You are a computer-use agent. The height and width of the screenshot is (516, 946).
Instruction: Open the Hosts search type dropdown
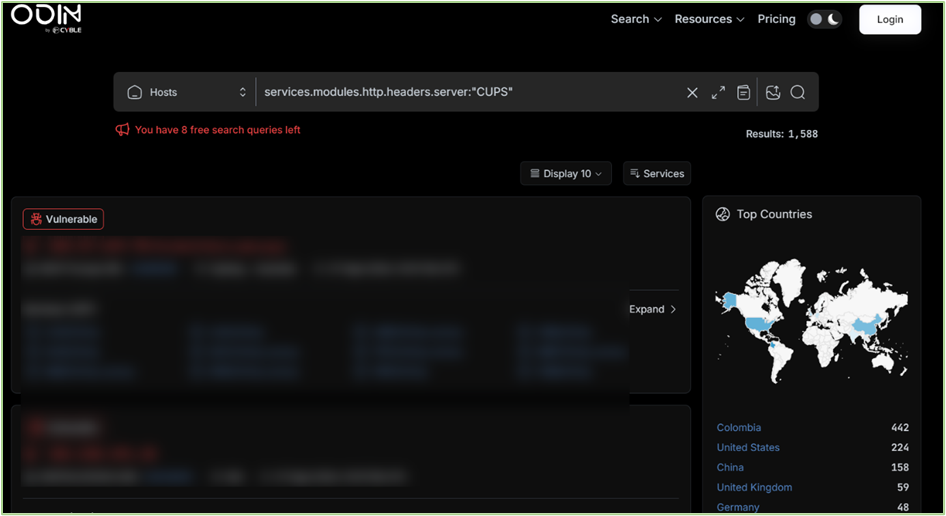[187, 92]
